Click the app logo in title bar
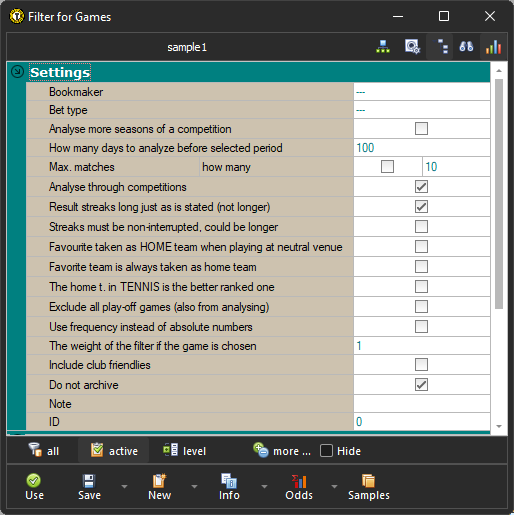Screen dimensions: 514x515 [x=16, y=16]
